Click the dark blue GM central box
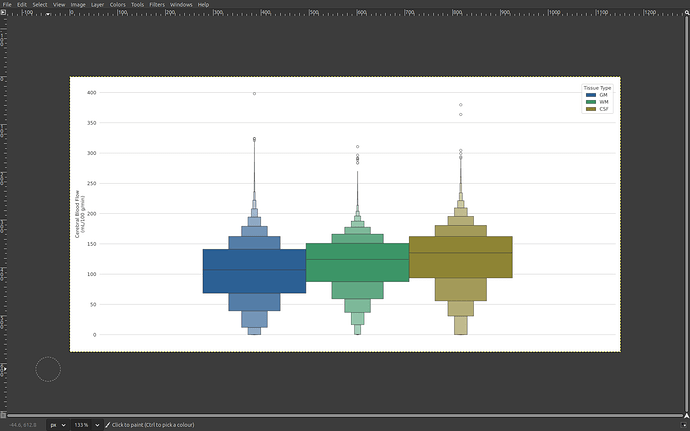The height and width of the screenshot is (431, 690). point(254,271)
